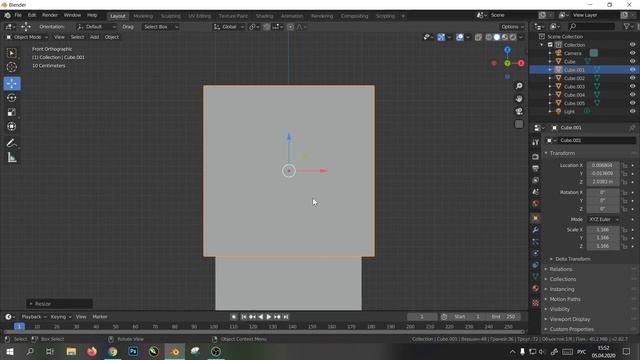640x360 pixels.
Task: Switch perspective/orthographic grid icon in viewport
Action: pos(519,124)
